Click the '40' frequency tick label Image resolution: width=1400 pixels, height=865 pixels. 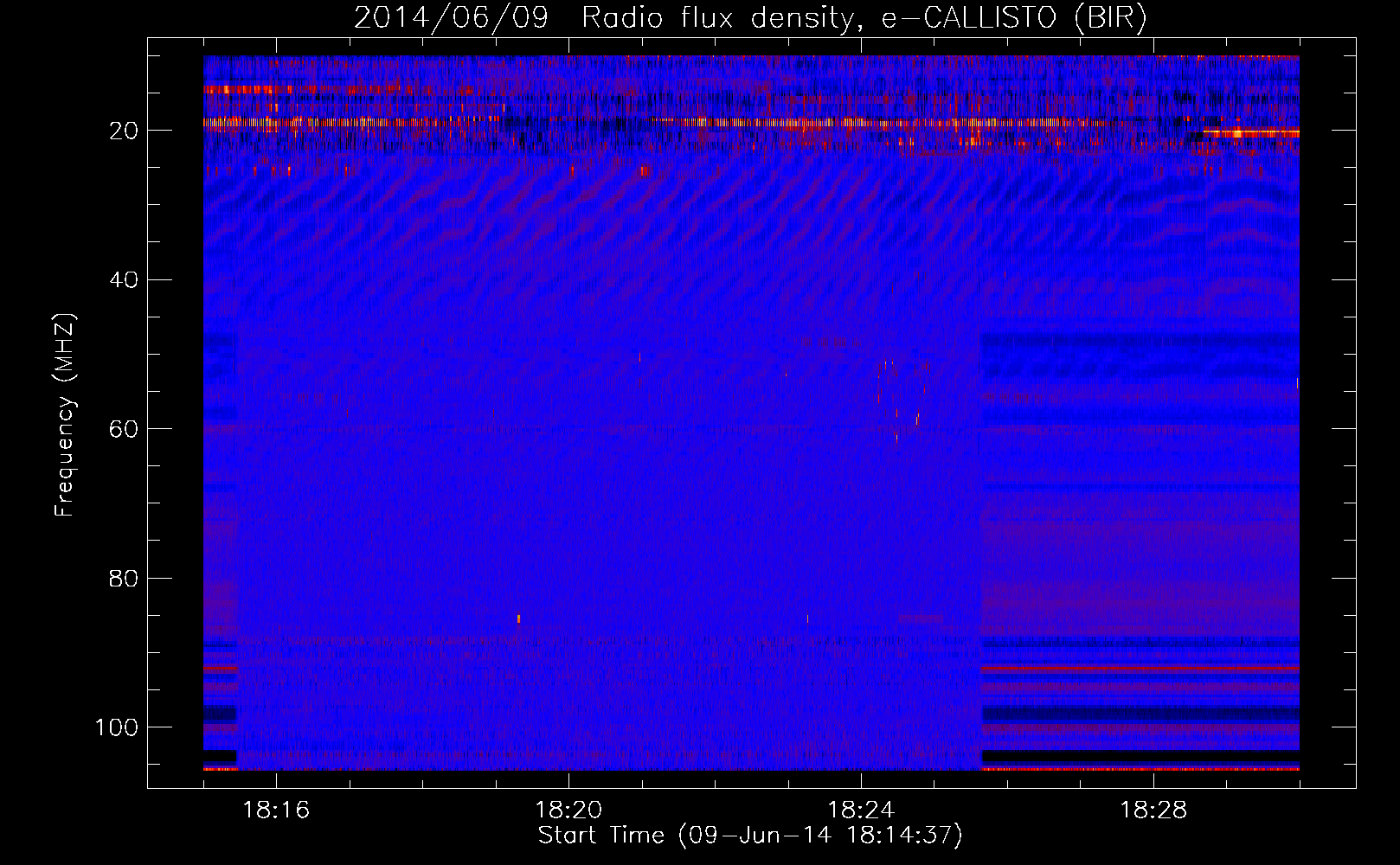[x=125, y=280]
